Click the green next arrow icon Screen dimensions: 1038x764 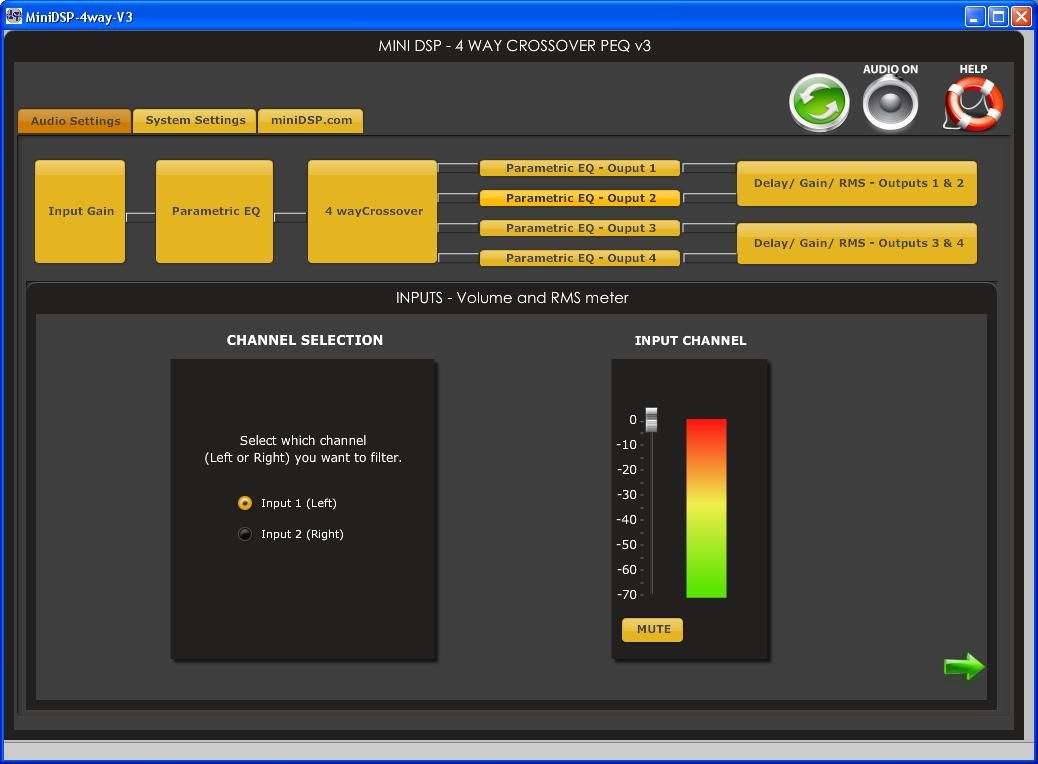(x=964, y=667)
